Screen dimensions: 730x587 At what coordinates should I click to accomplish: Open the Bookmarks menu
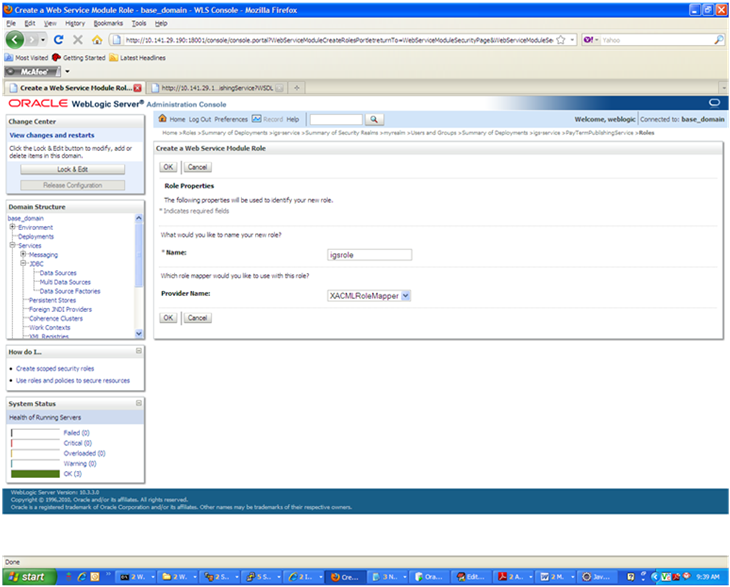click(108, 23)
